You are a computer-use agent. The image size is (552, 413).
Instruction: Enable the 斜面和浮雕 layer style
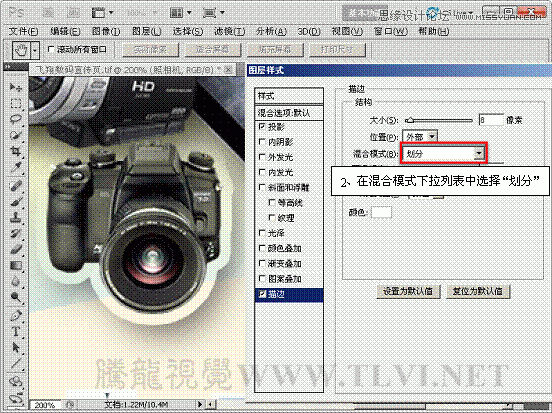pos(262,187)
